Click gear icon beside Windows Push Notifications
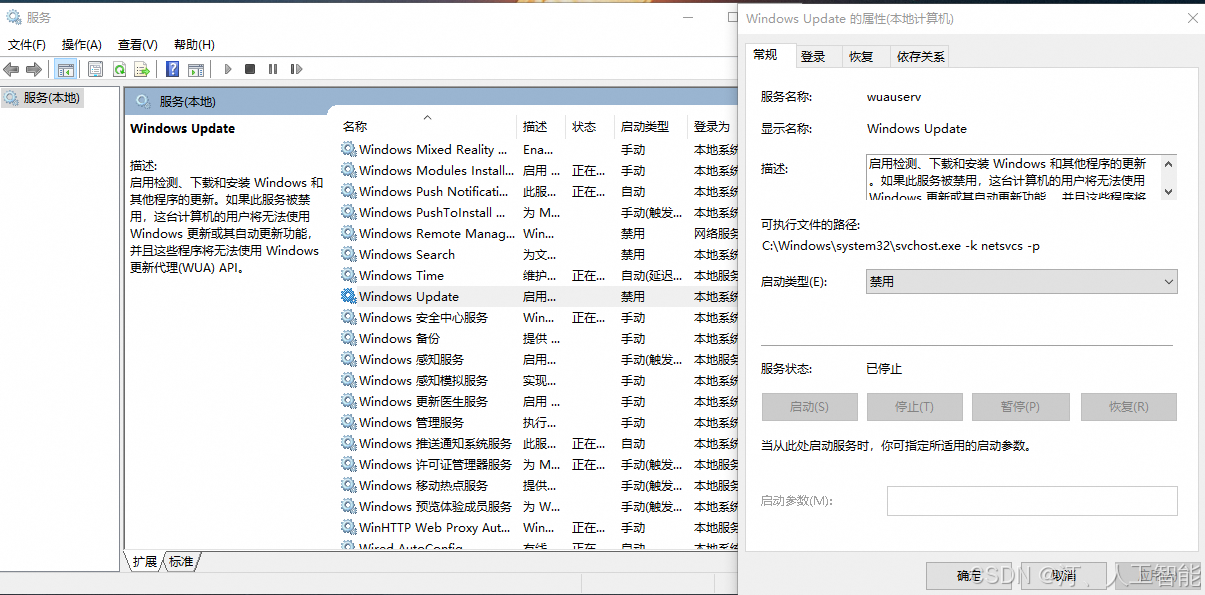 (x=348, y=191)
